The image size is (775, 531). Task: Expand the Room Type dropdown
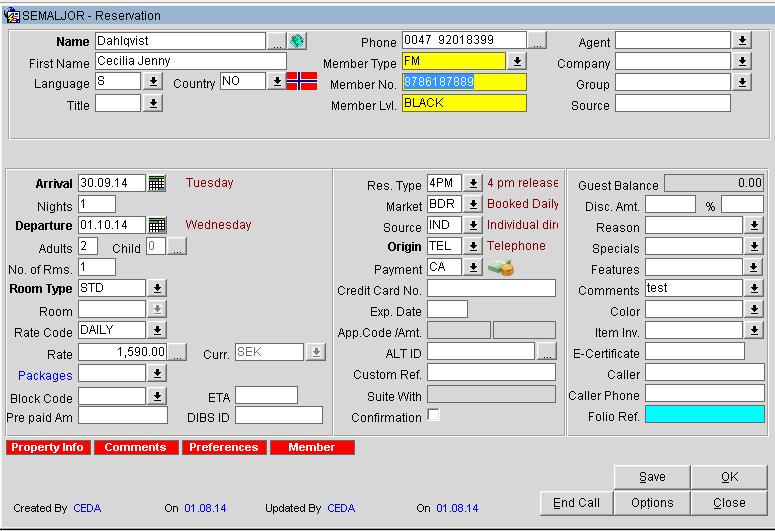coord(157,288)
